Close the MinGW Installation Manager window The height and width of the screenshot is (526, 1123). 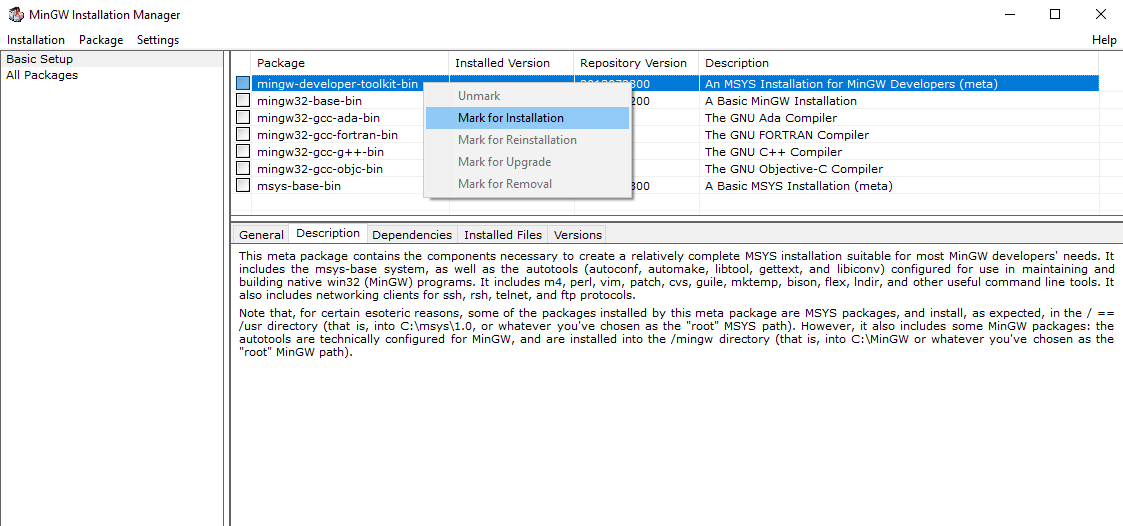1101,14
